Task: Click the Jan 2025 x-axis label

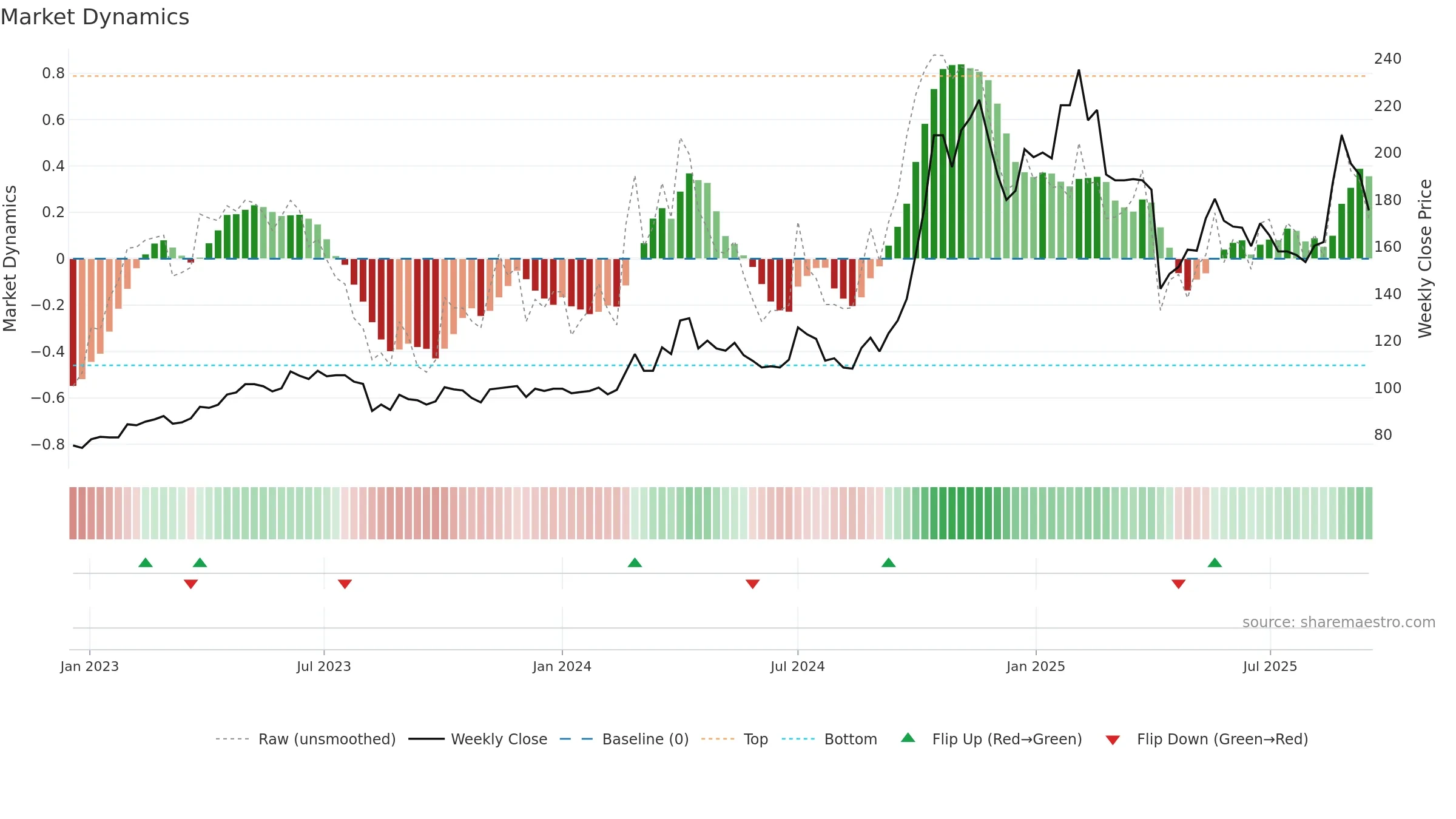Action: 1036,666
